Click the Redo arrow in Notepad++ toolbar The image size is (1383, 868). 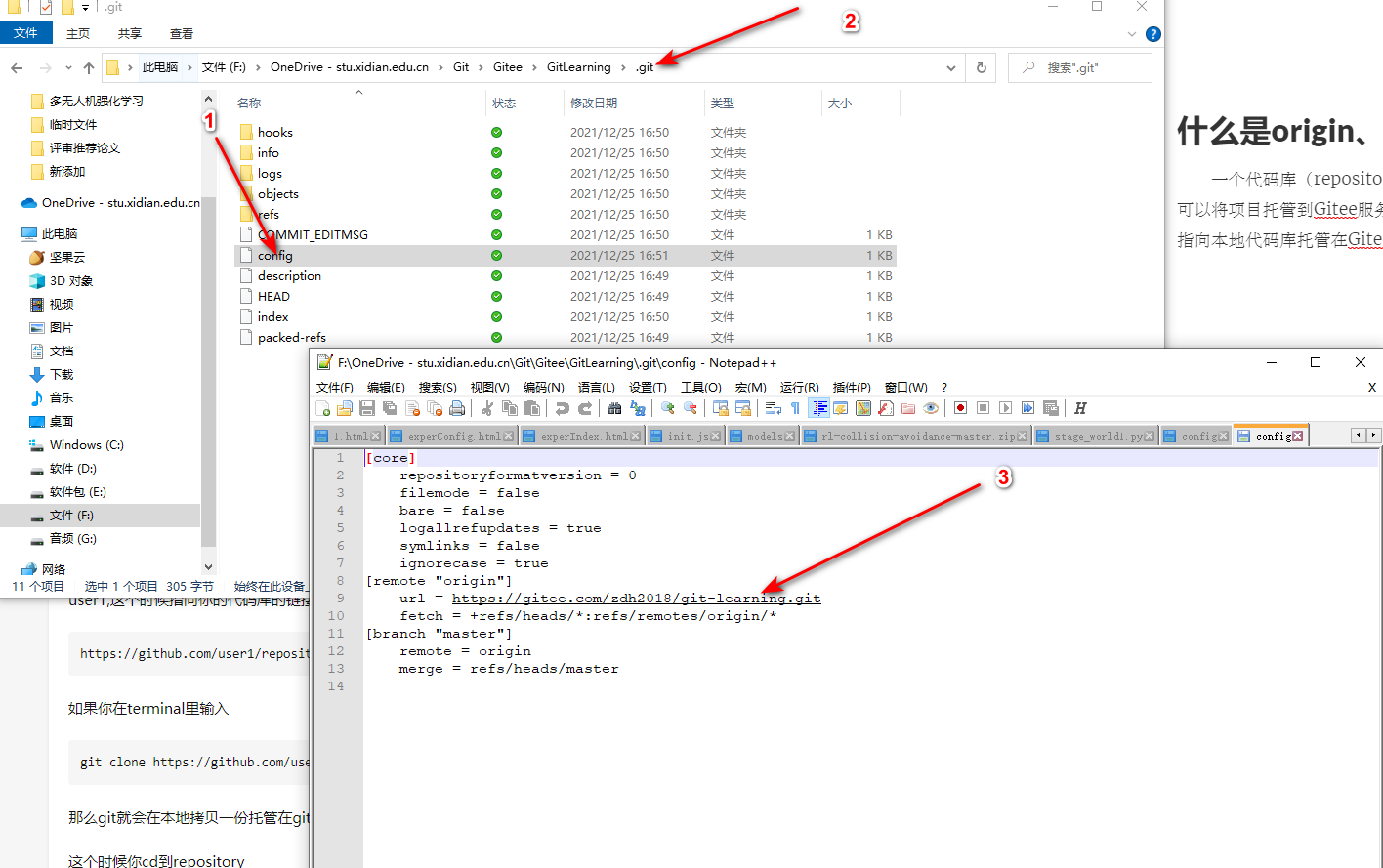(x=585, y=408)
